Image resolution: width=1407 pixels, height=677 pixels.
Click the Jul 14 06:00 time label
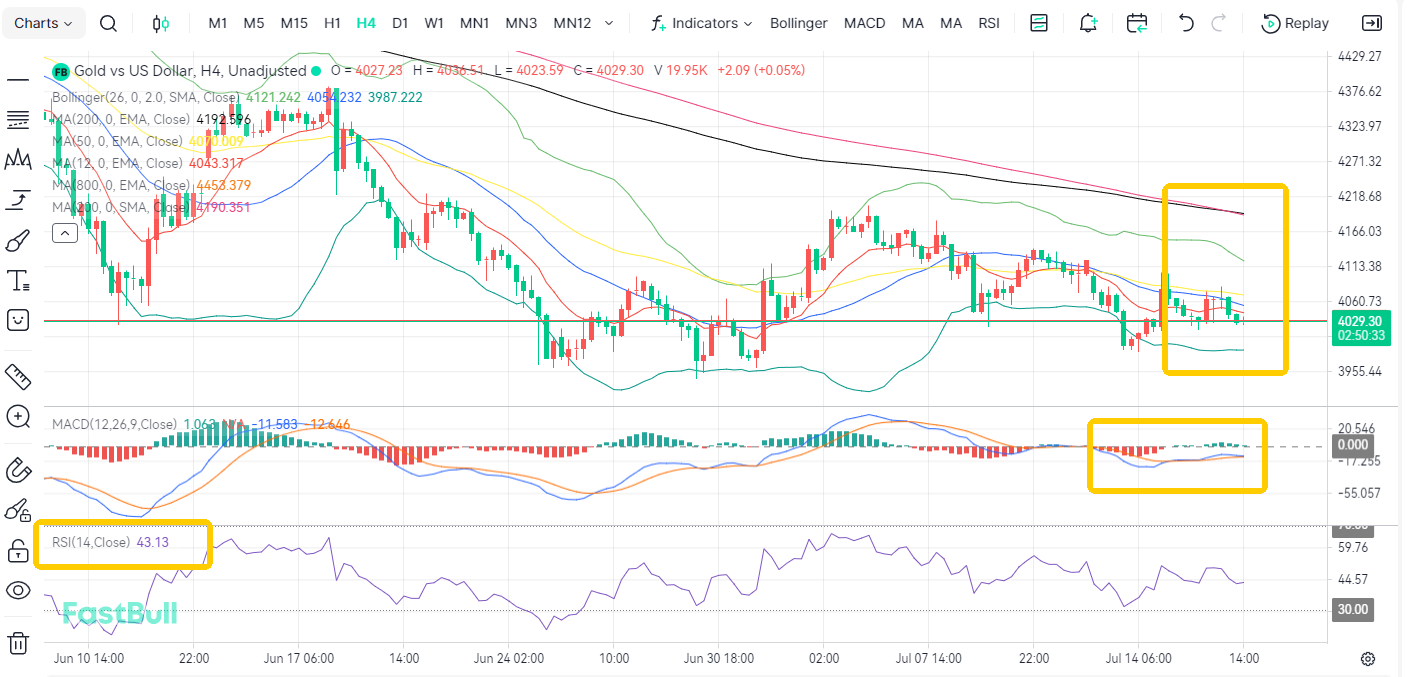tap(1139, 659)
